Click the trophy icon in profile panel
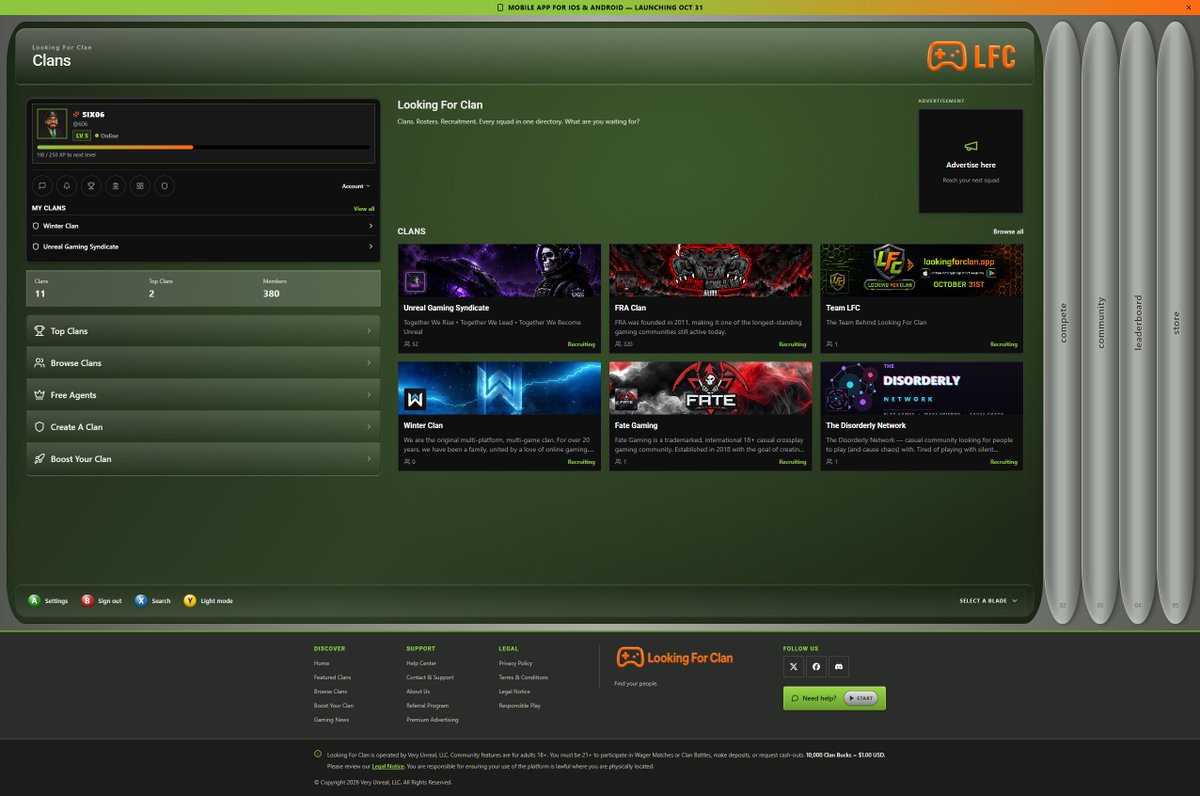1200x796 pixels. point(91,185)
